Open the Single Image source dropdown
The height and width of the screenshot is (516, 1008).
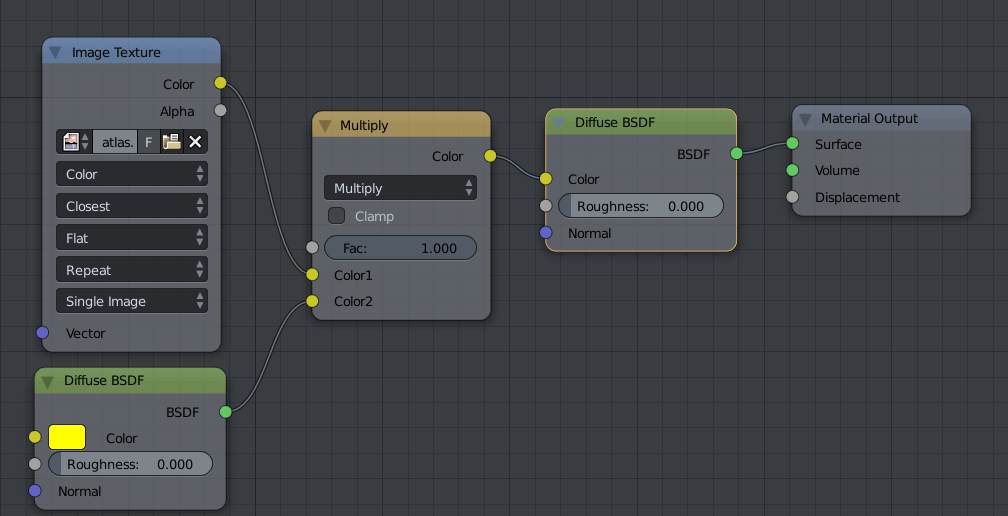[132, 301]
